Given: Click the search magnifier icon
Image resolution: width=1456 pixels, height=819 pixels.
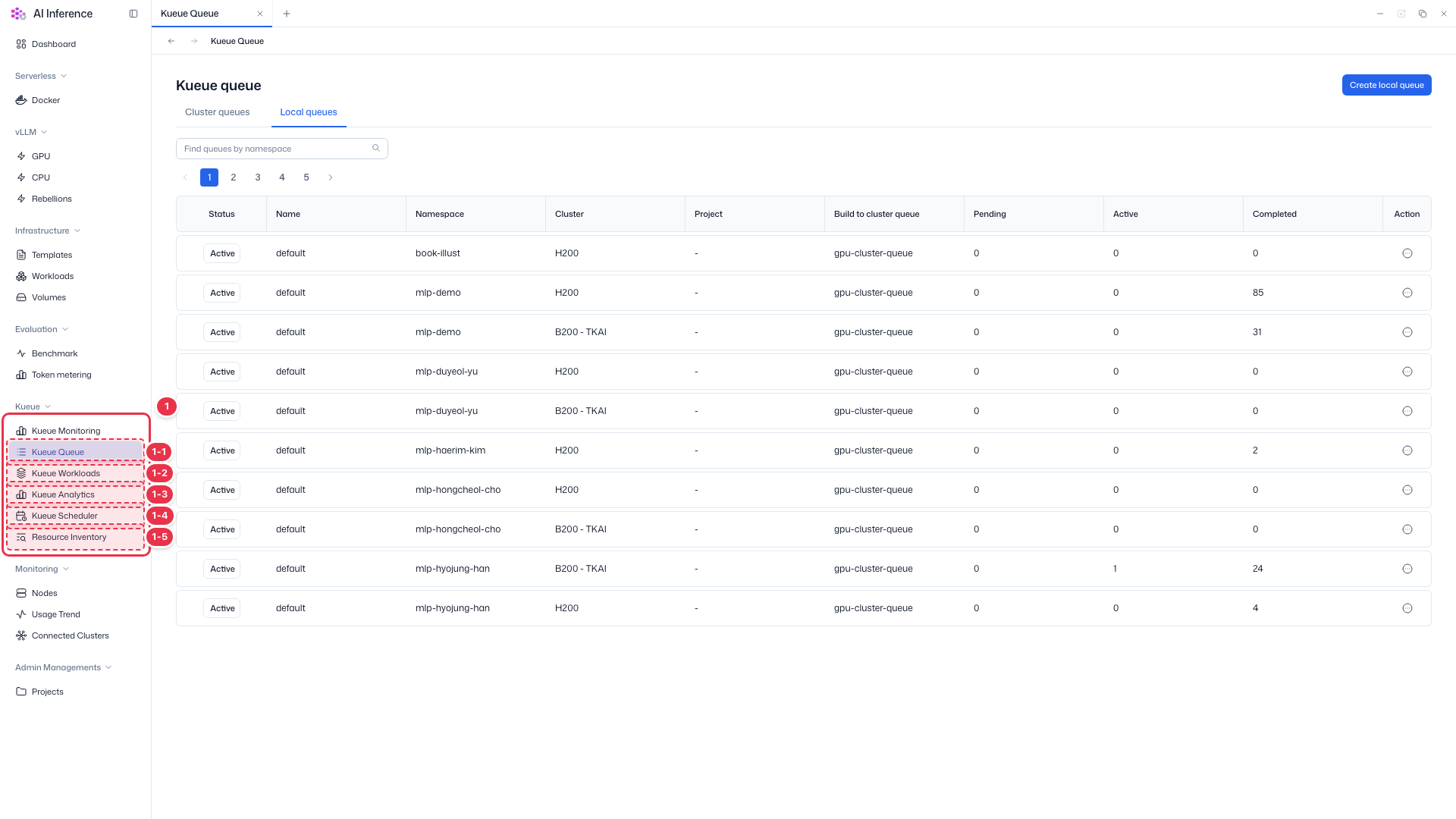Looking at the screenshot, I should tap(376, 149).
